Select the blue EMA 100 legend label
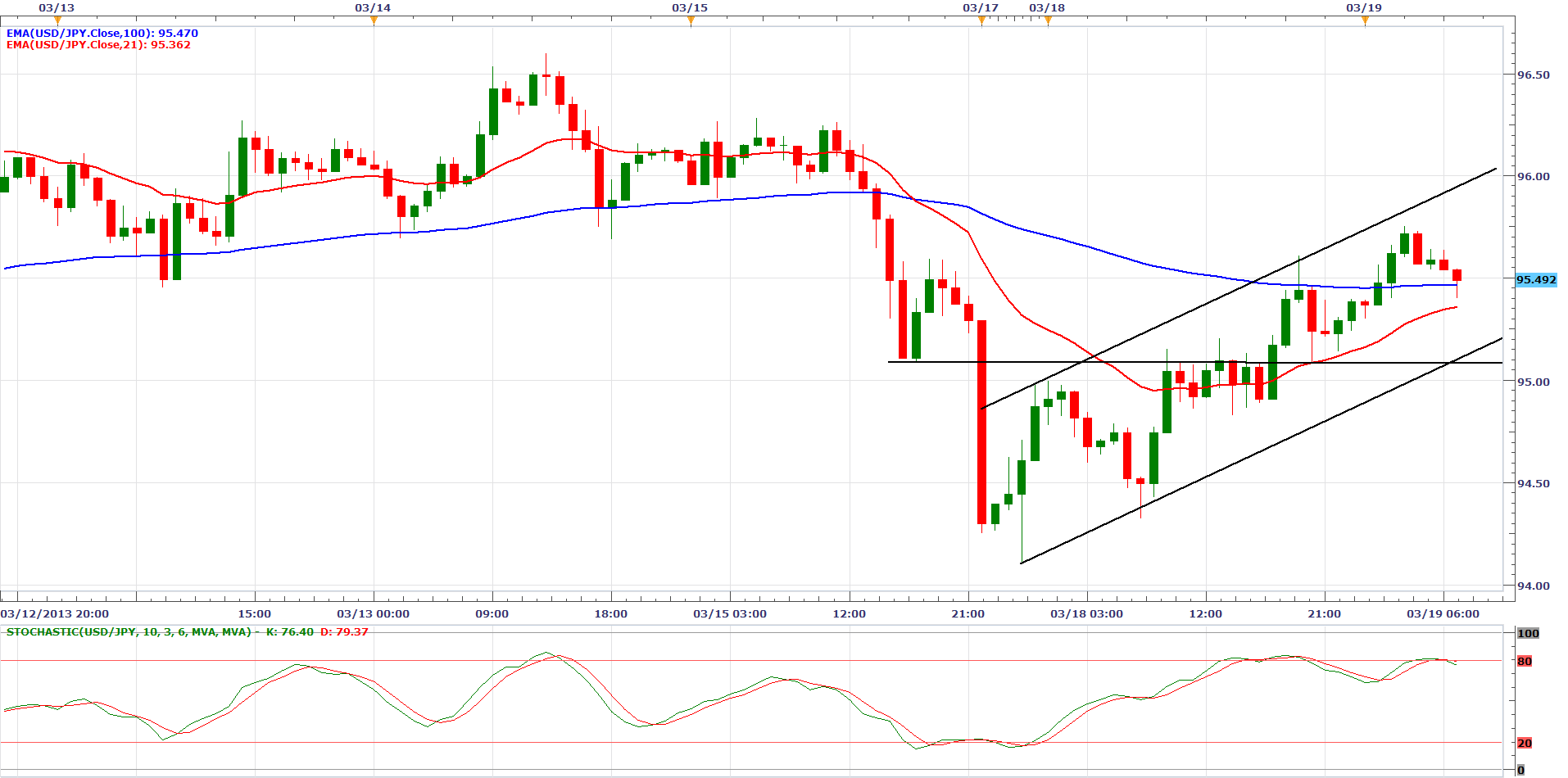Screen dimensions: 1568x778 coord(102,34)
